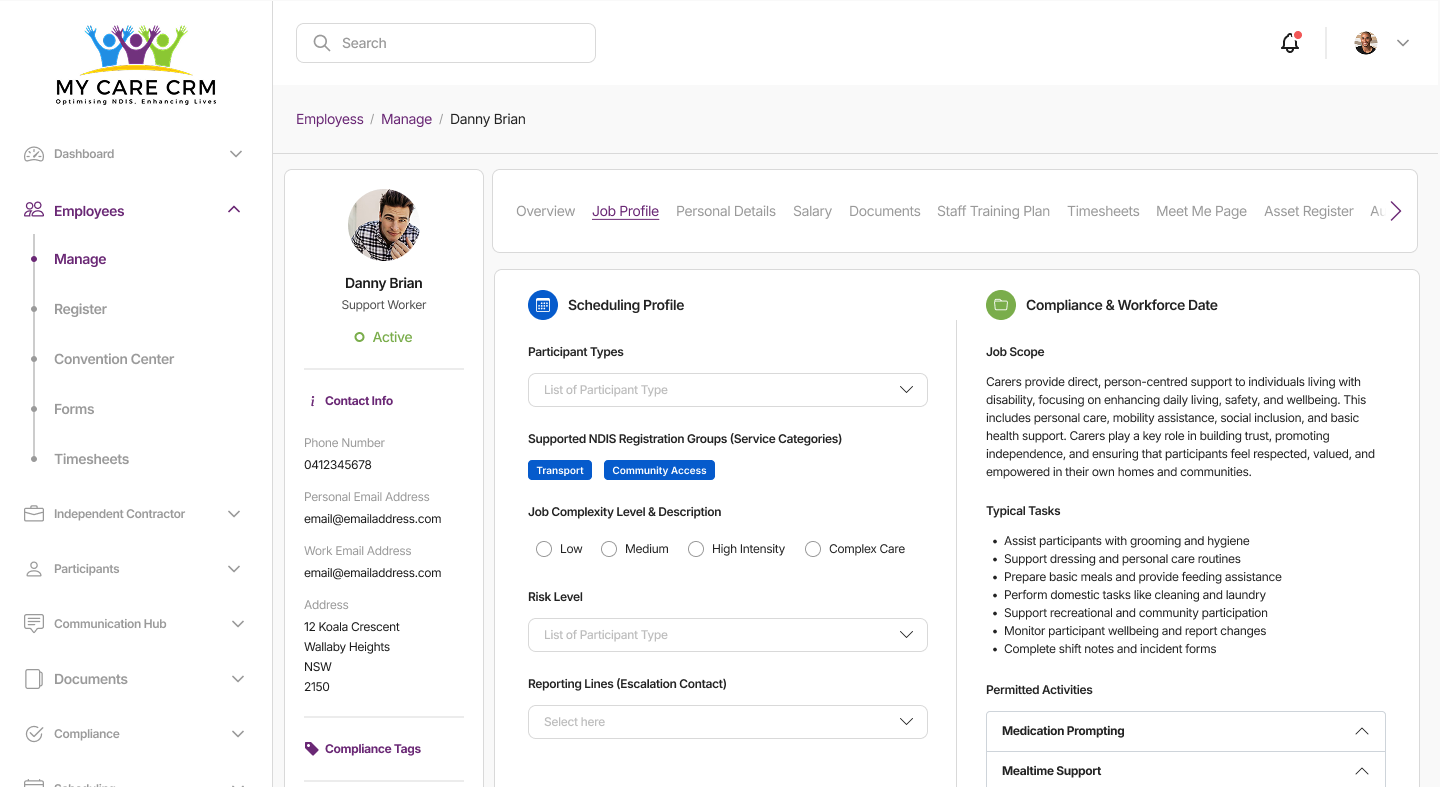The width and height of the screenshot is (1440, 787).
Task: Collapse the Employees sidebar section chevron
Action: click(234, 210)
